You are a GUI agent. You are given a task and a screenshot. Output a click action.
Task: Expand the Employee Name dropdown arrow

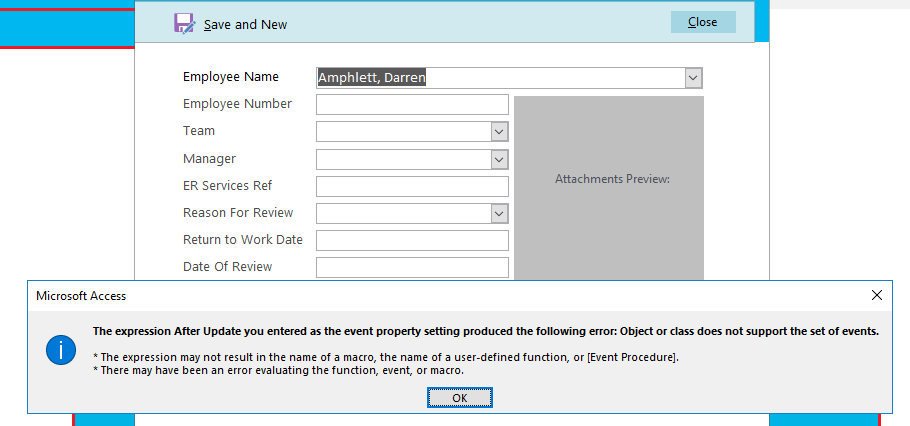pyautogui.click(x=693, y=78)
